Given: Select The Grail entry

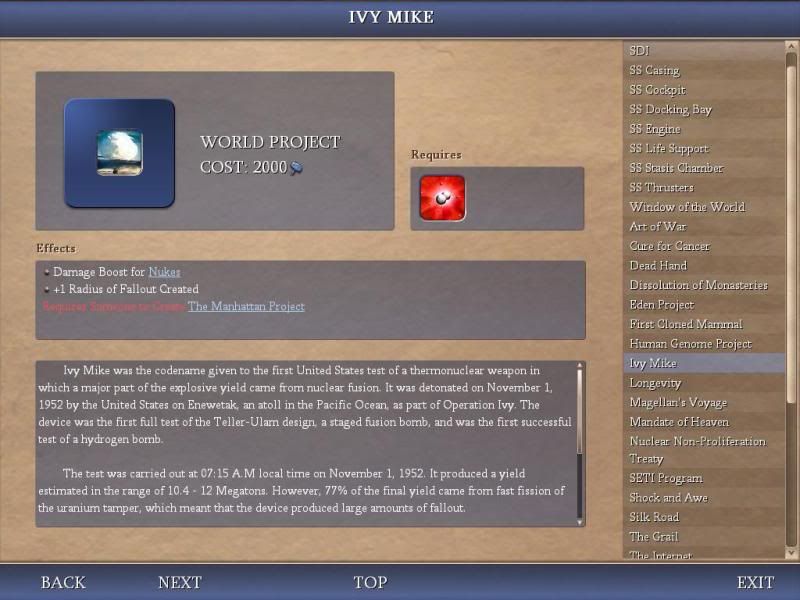Looking at the screenshot, I should point(704,536).
